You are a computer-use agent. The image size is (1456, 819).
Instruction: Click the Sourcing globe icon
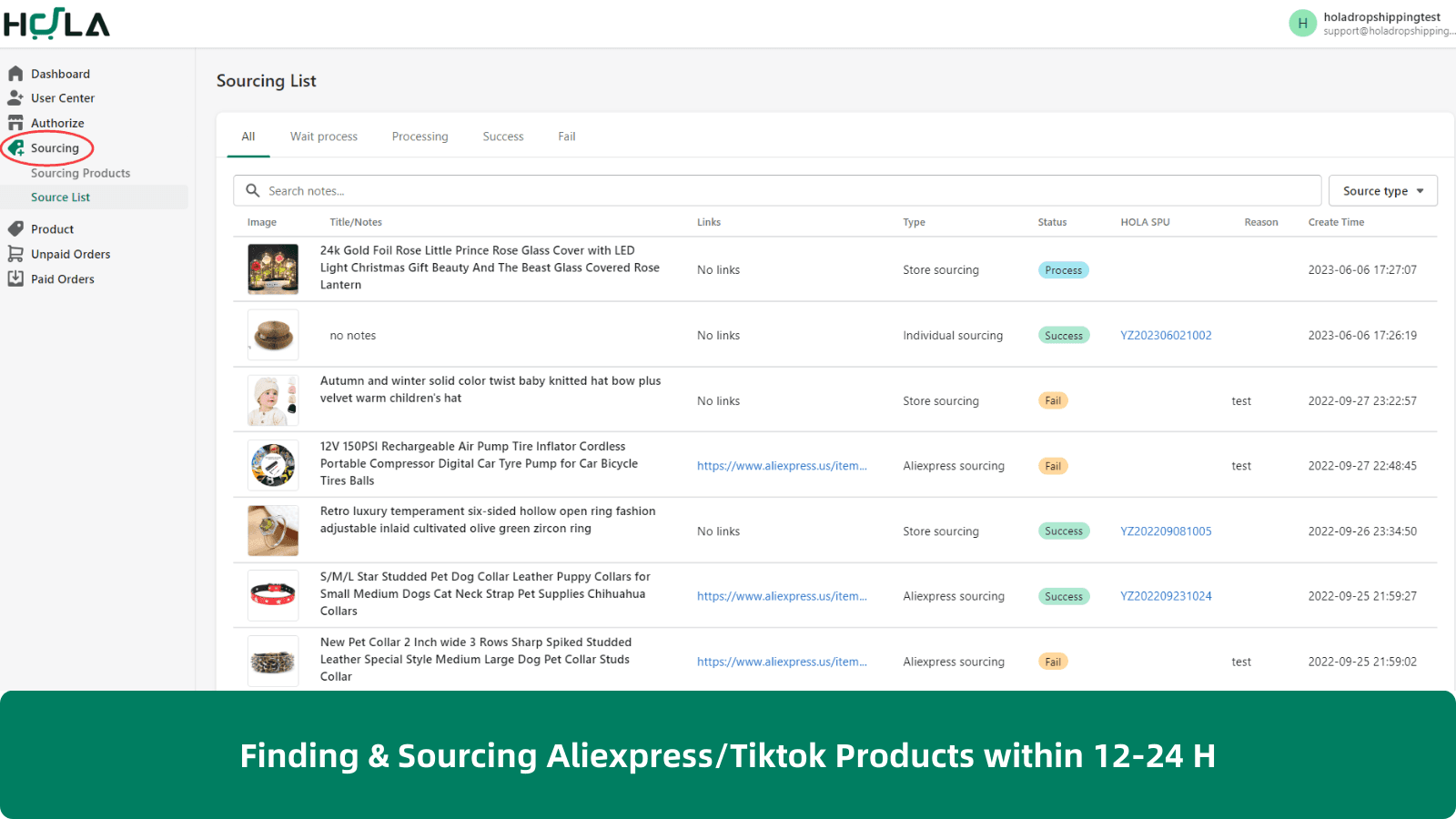tap(16, 147)
